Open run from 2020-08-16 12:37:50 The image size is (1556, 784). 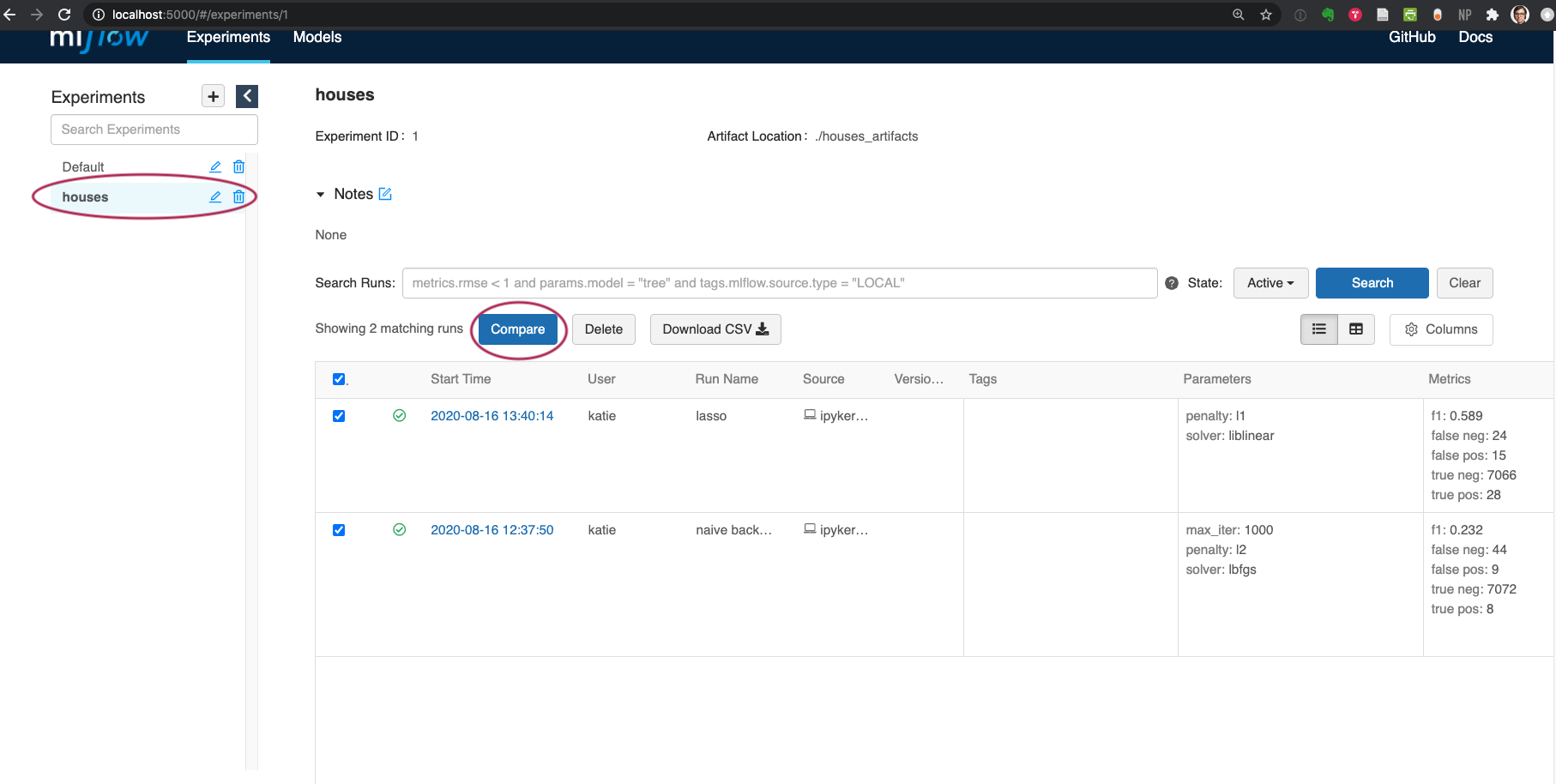tap(492, 530)
